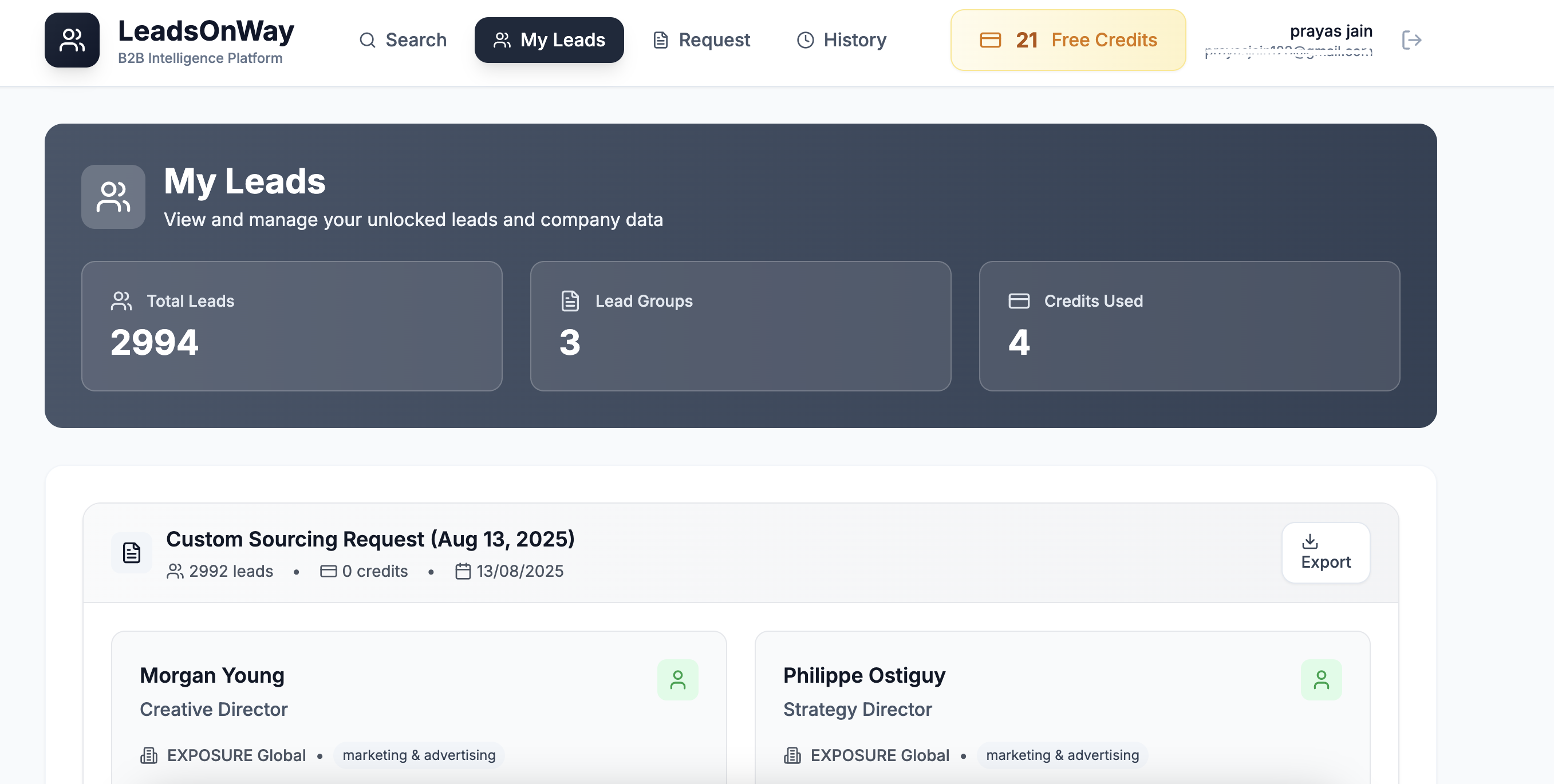Click the 21 Free Credits badge

pyautogui.click(x=1068, y=40)
